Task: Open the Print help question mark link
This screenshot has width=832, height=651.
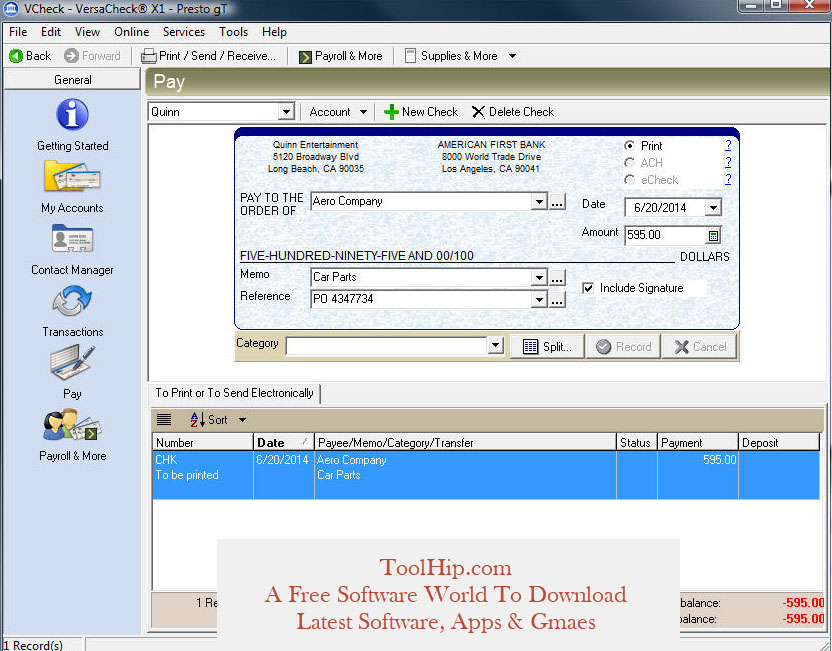Action: (x=728, y=145)
